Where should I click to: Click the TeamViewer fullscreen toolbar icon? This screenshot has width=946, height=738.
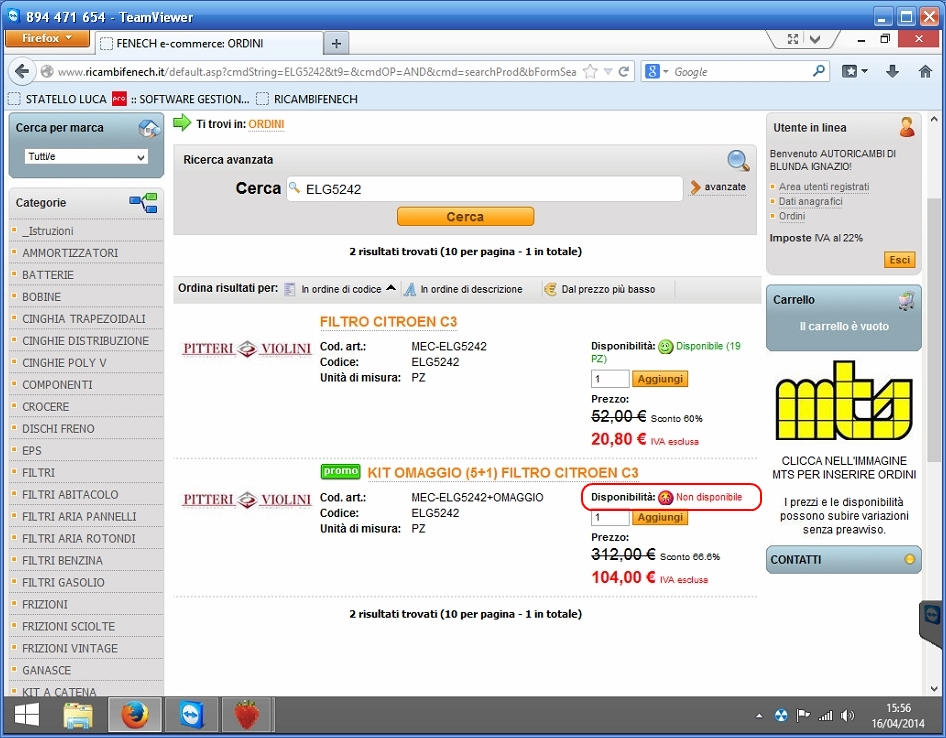click(x=793, y=39)
